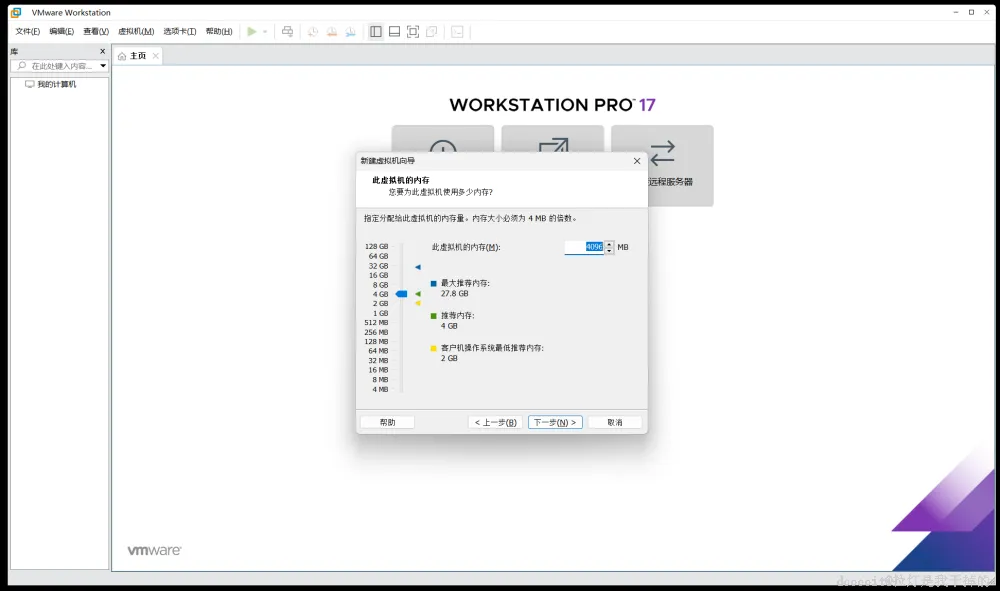
Task: Click the Revert to Snapshot toolbar icon
Action: coord(332,31)
